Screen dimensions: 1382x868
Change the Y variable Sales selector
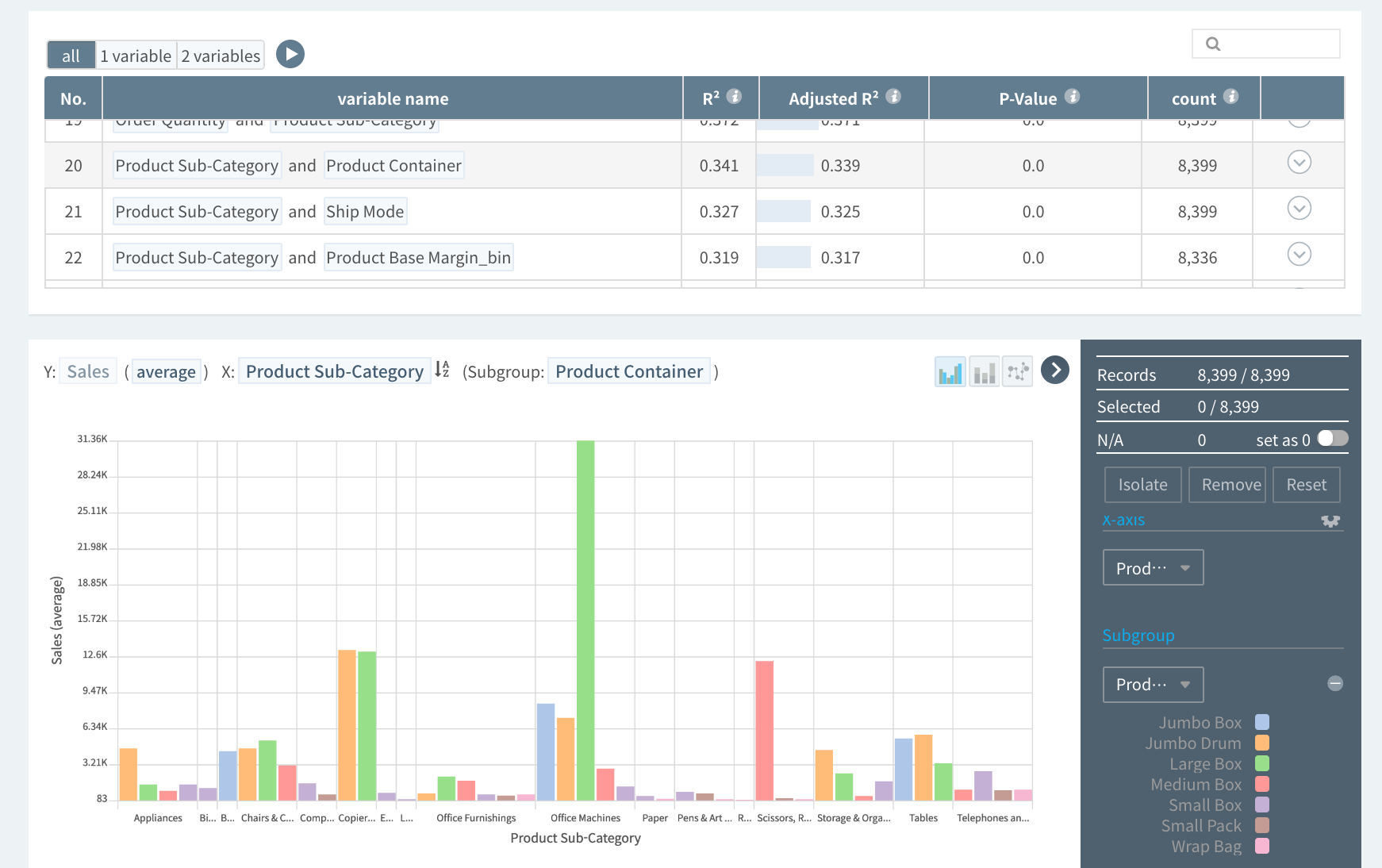pyautogui.click(x=88, y=371)
